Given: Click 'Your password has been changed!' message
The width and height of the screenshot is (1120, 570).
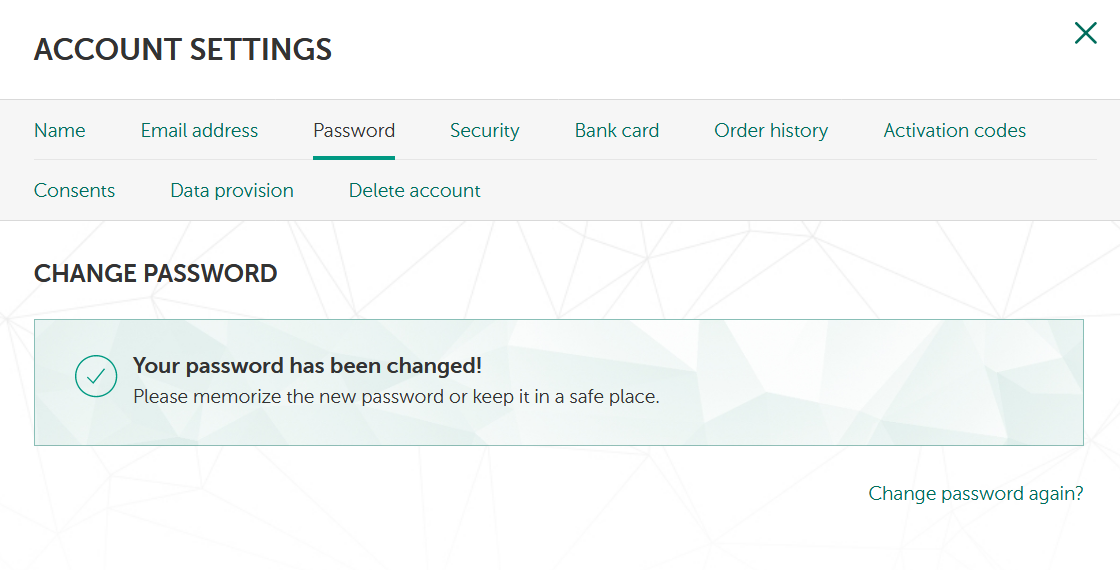Looking at the screenshot, I should [x=307, y=366].
